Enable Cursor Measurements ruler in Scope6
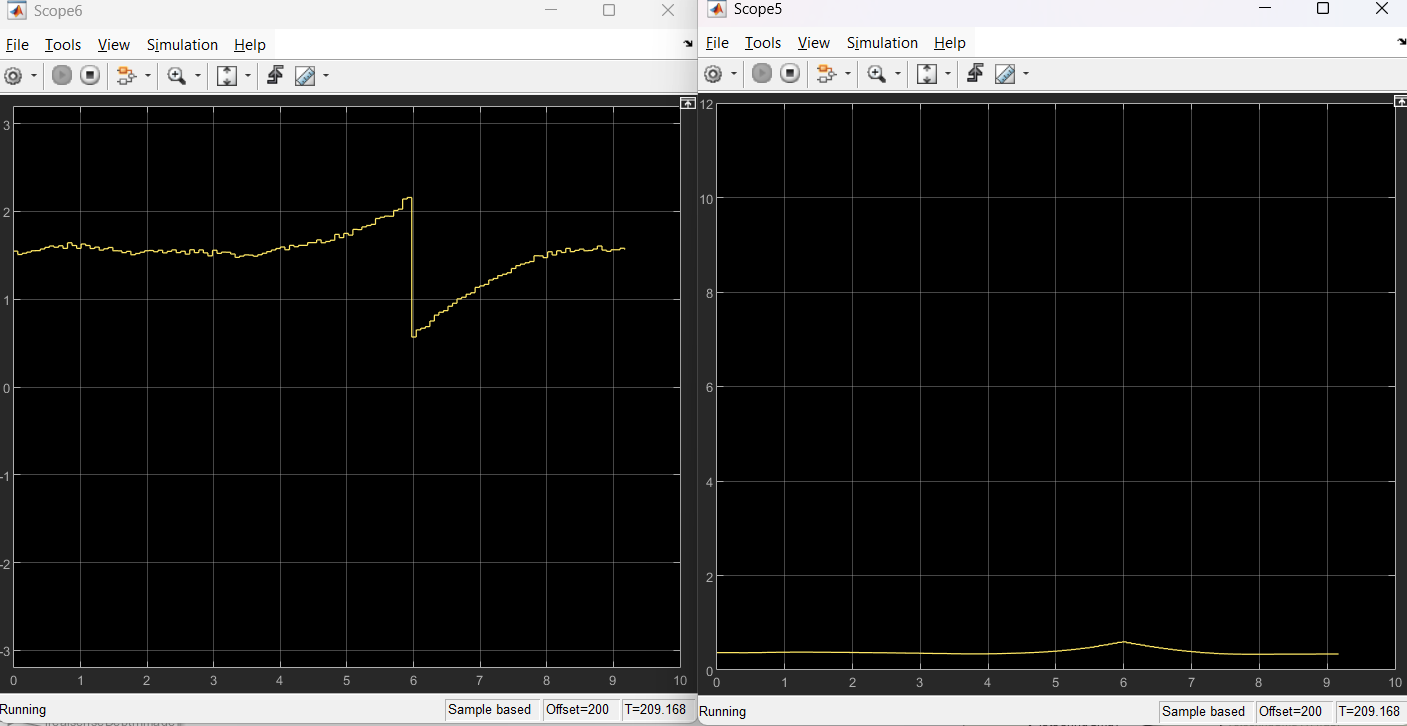The image size is (1407, 726). [x=305, y=76]
